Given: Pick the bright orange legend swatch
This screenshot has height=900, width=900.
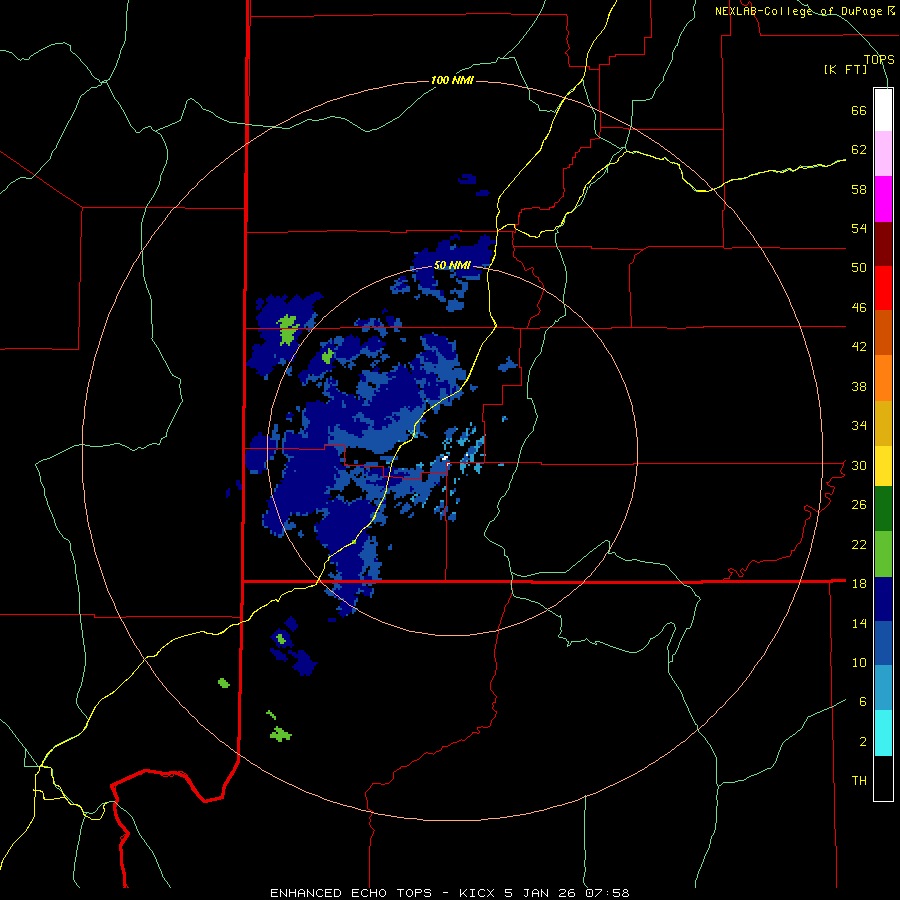Looking at the screenshot, I should 883,378.
